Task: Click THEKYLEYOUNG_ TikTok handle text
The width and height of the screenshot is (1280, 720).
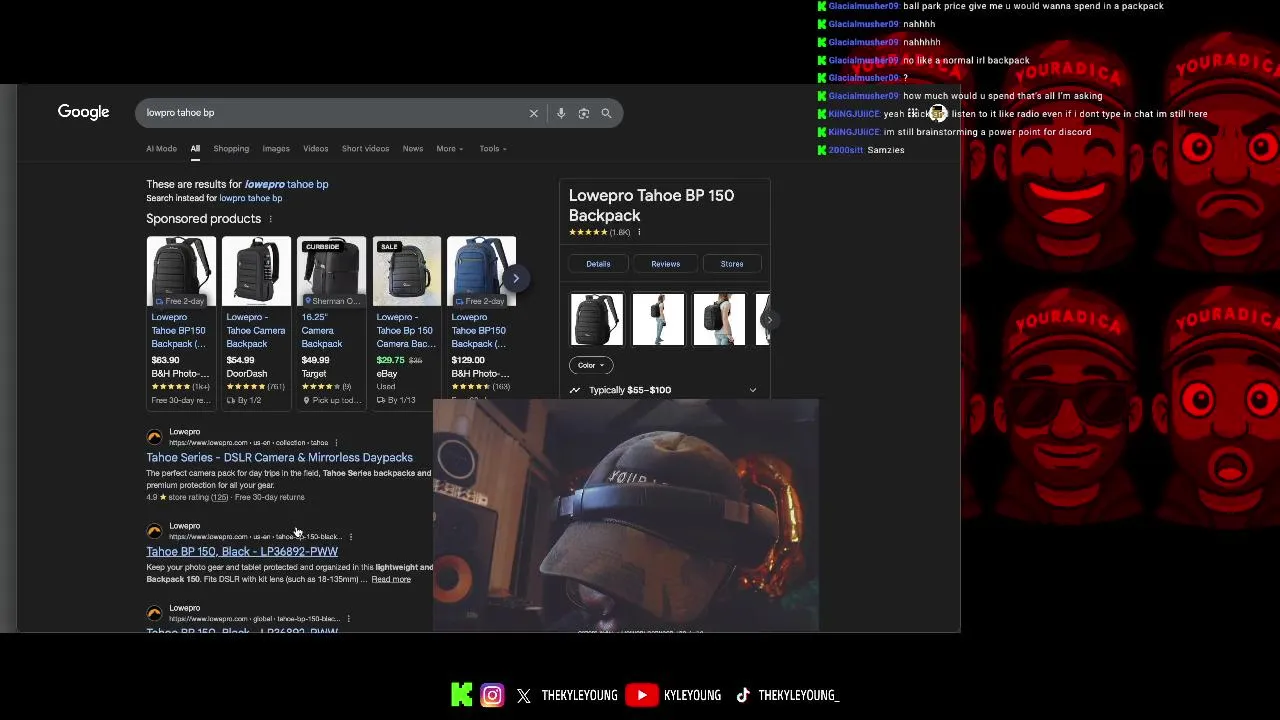Action: 798,695
